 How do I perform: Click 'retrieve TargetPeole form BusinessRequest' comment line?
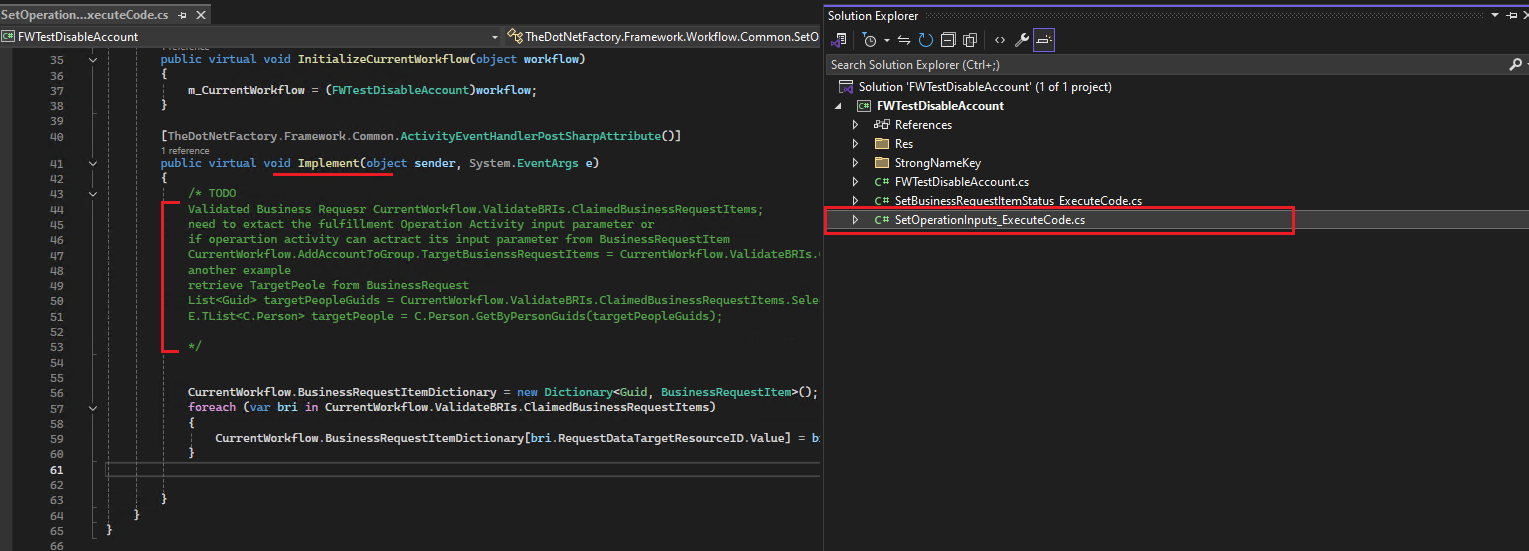pos(328,286)
